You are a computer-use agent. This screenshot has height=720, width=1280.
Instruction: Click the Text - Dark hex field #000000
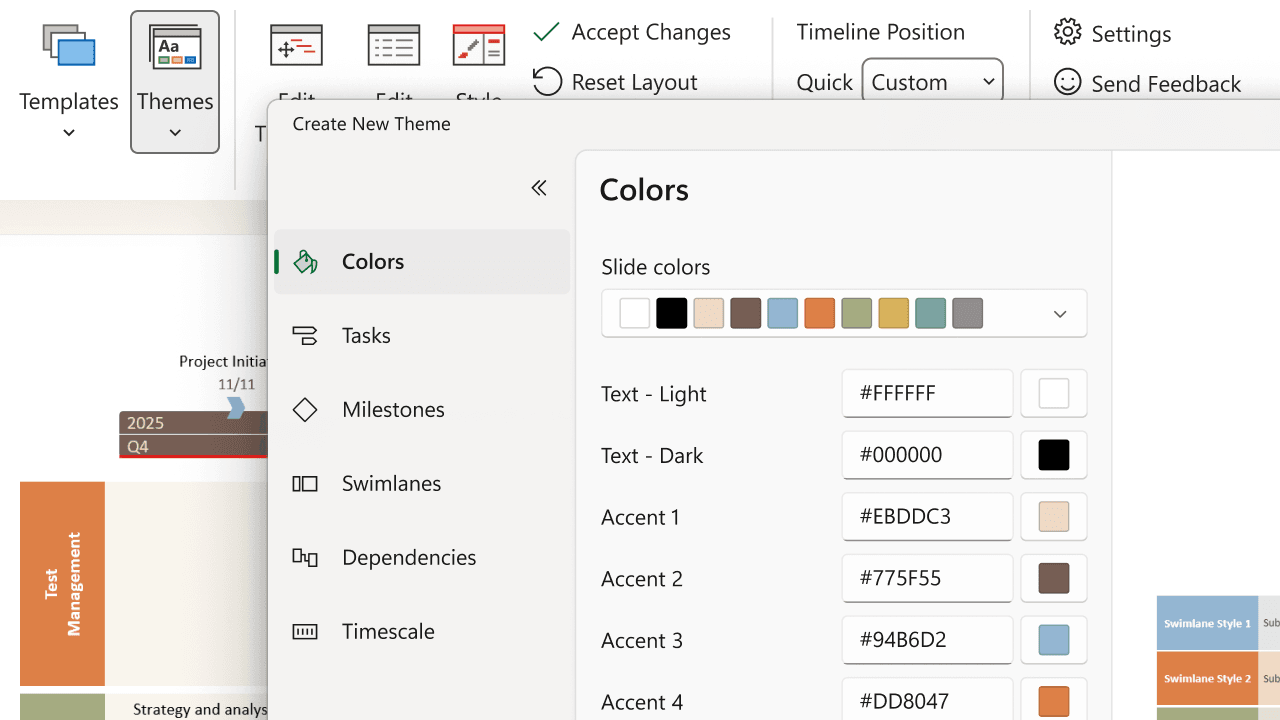click(x=927, y=455)
